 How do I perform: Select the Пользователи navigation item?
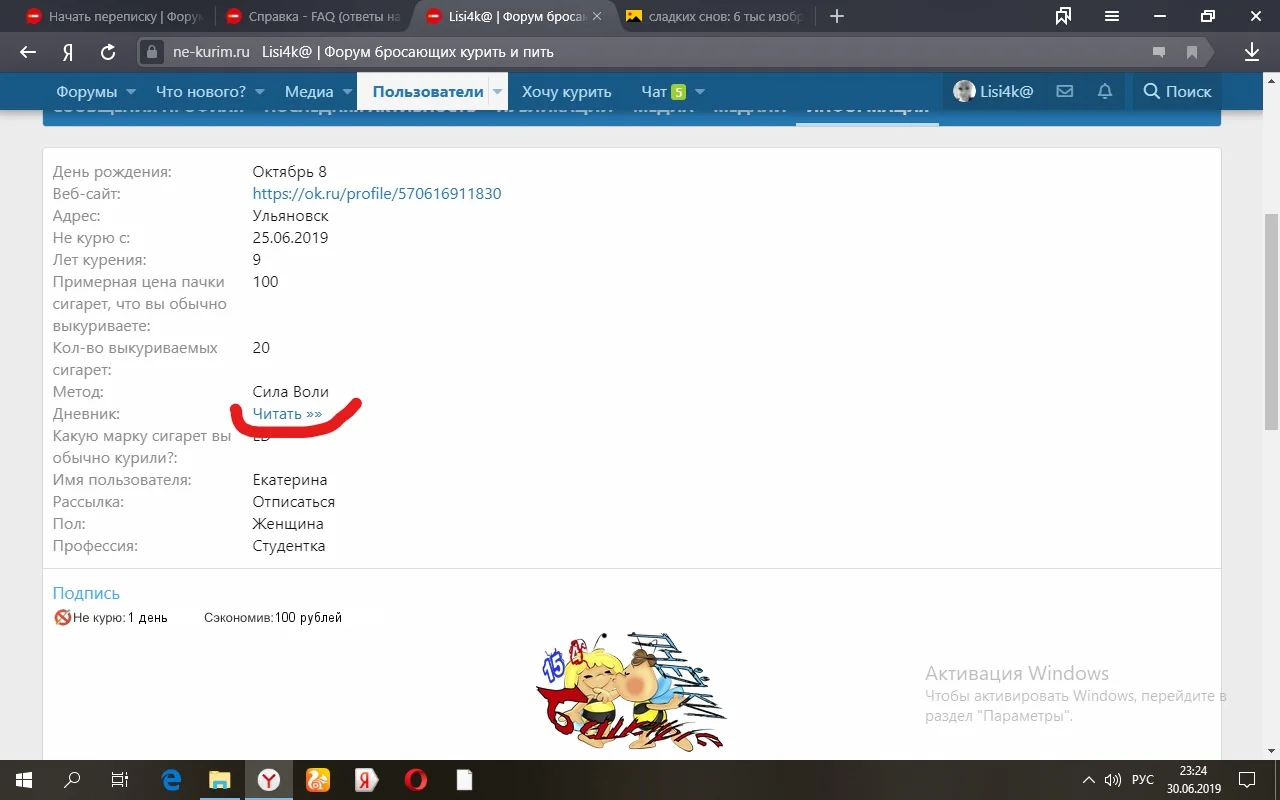pos(428,91)
